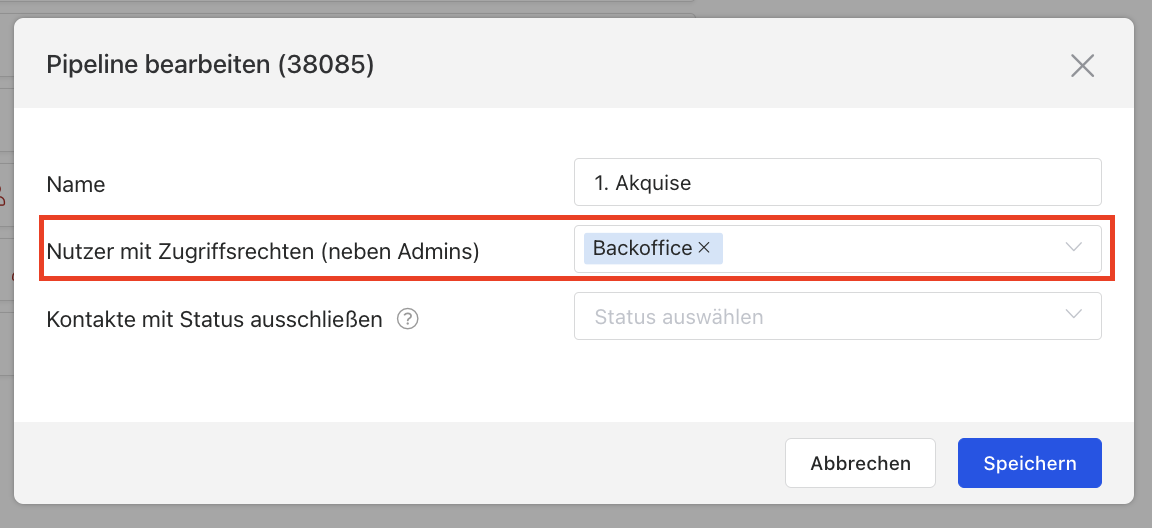Save changes with the Speichern button
Image resolution: width=1152 pixels, height=528 pixels.
pos(1029,463)
